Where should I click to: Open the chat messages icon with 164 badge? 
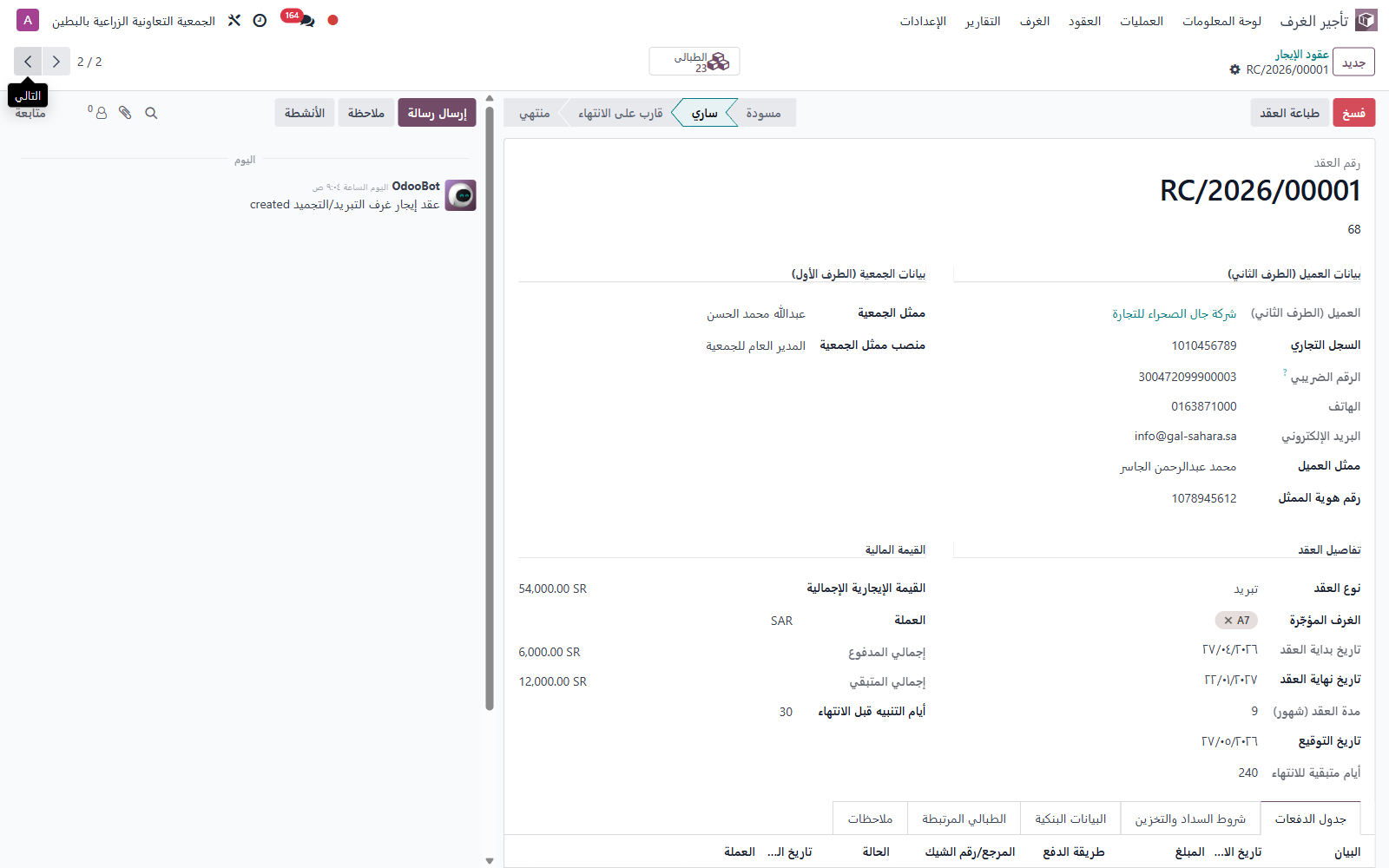[x=306, y=20]
